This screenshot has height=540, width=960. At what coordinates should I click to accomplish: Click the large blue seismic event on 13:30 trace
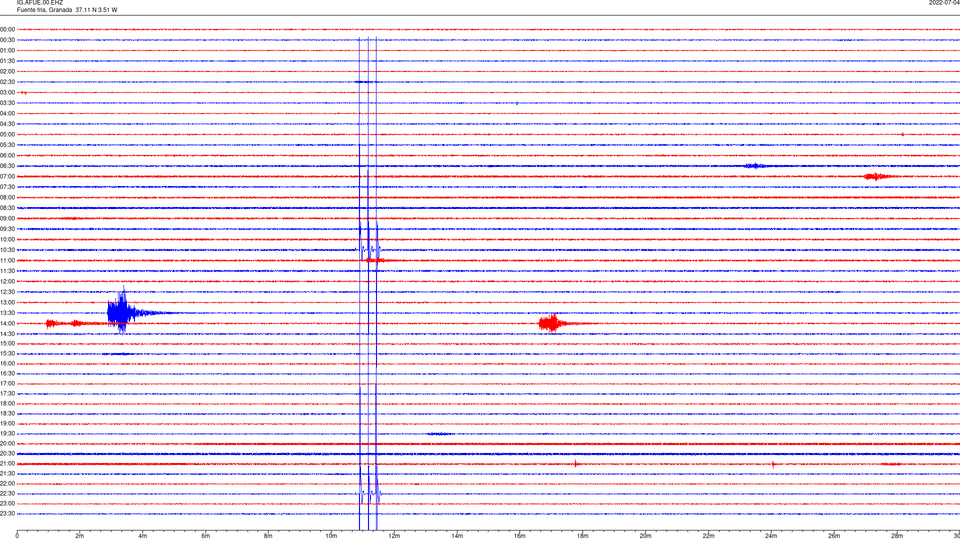(124, 311)
